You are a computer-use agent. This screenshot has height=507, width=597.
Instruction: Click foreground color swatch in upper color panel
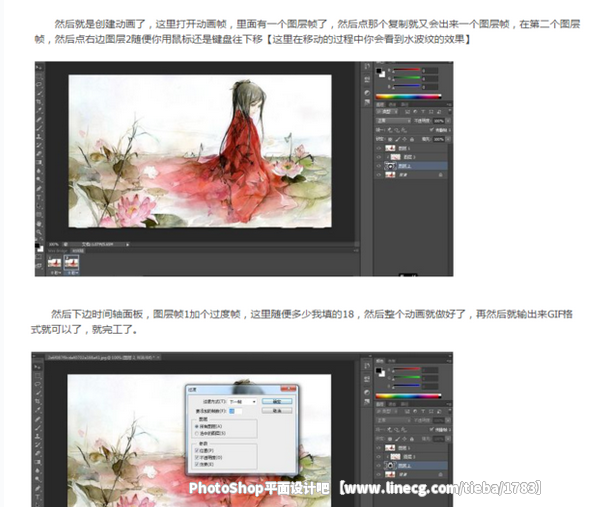pyautogui.click(x=379, y=71)
